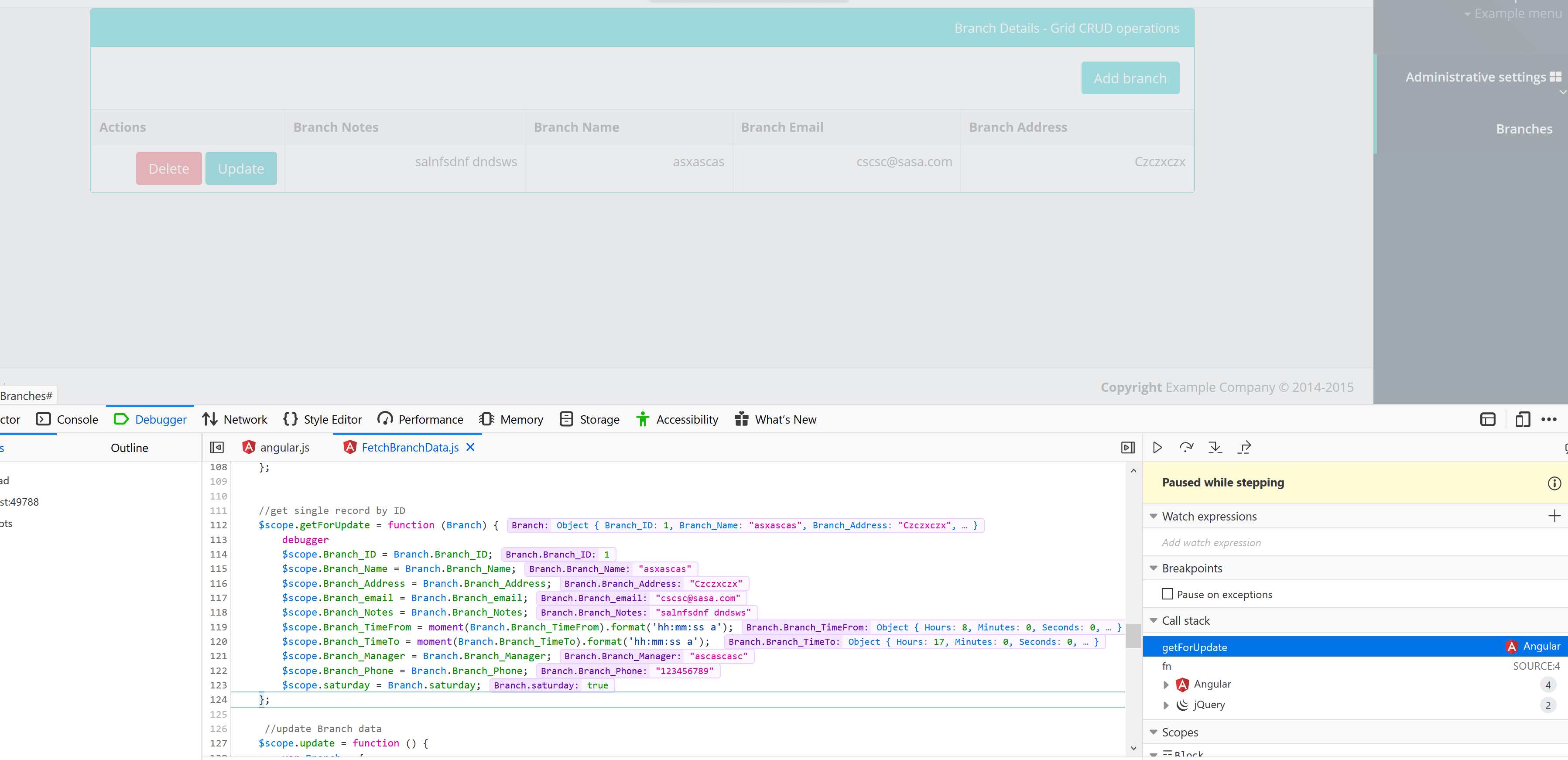Open the Example menu dropdown
The width and height of the screenshot is (1568, 760).
(x=1512, y=14)
